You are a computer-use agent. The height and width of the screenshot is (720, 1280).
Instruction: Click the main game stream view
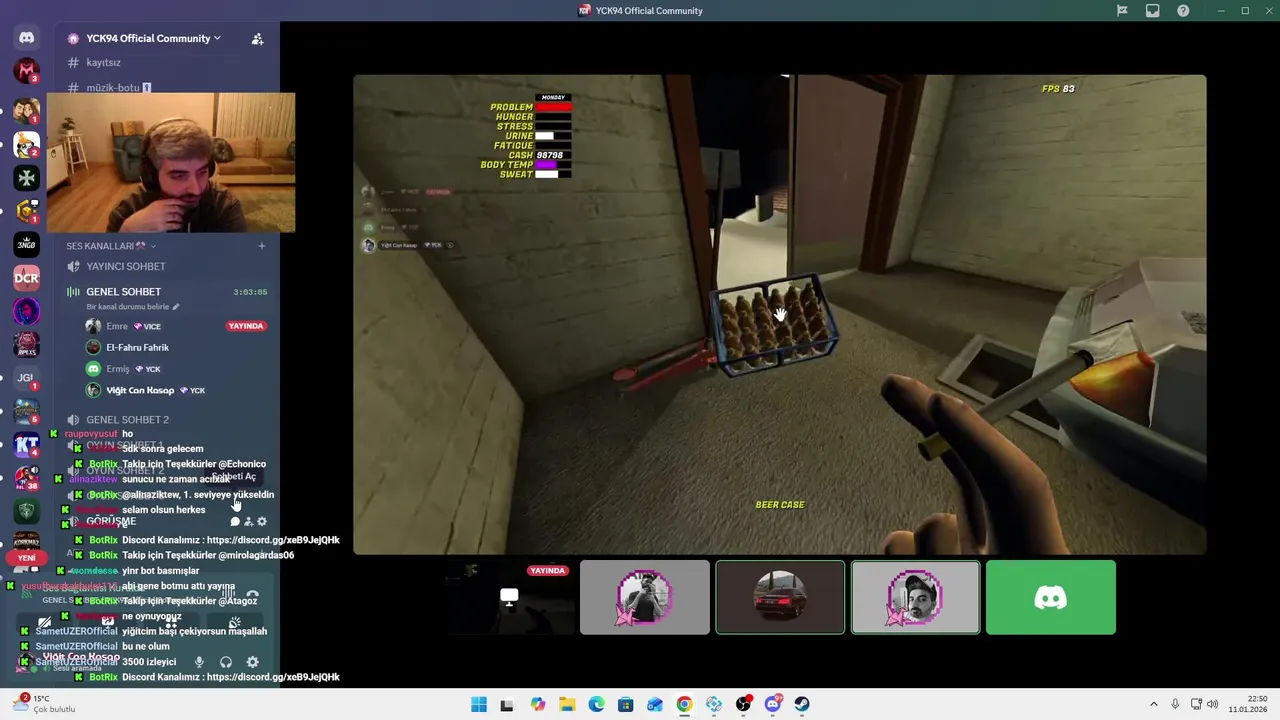point(779,314)
